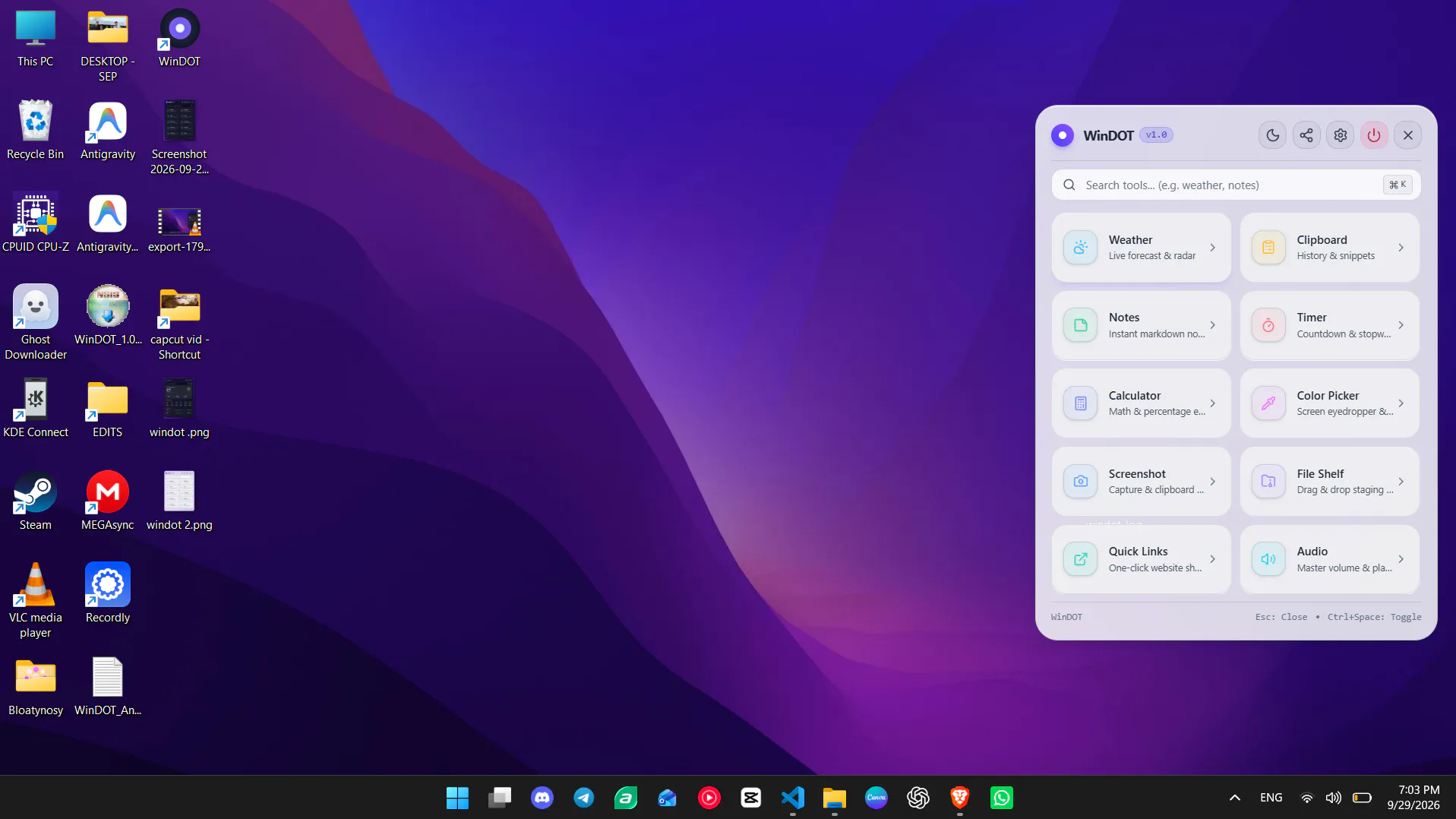
Task: Expand the Clipboard card chevron
Action: [x=1401, y=248]
